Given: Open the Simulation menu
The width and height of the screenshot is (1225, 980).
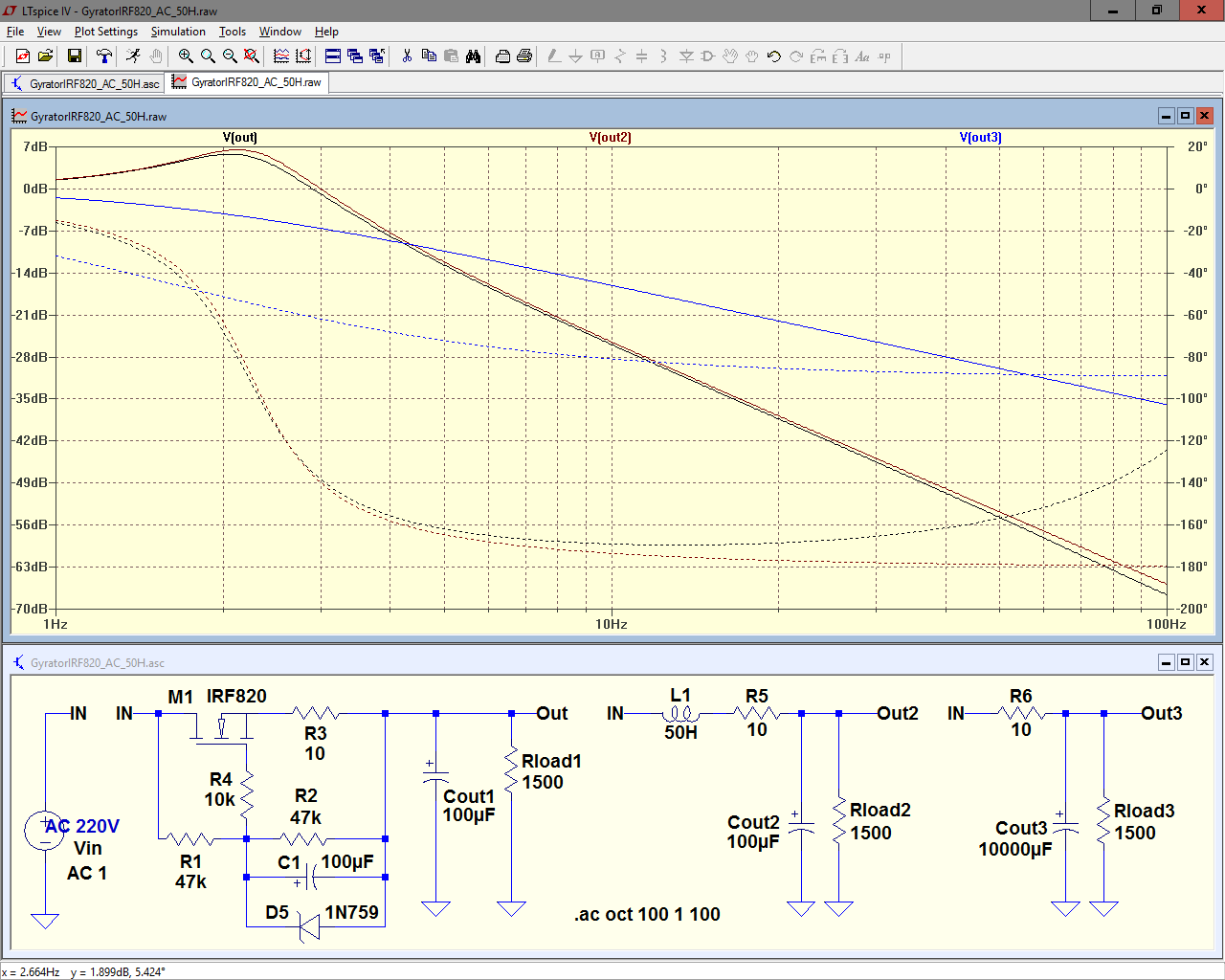Looking at the screenshot, I should [178, 32].
